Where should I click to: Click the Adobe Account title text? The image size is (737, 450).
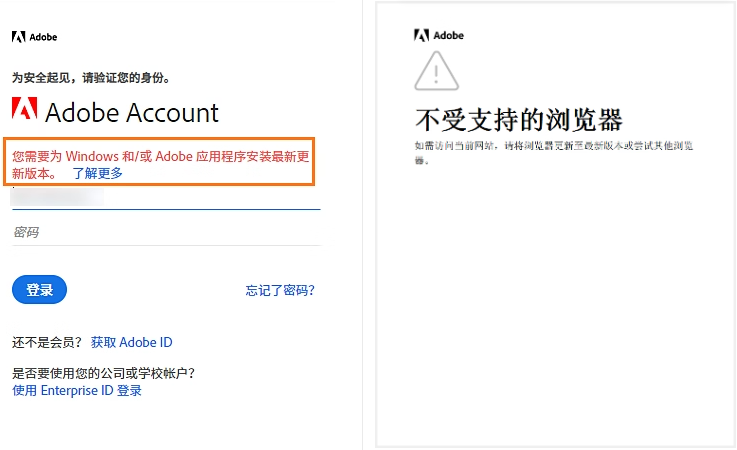click(131, 111)
